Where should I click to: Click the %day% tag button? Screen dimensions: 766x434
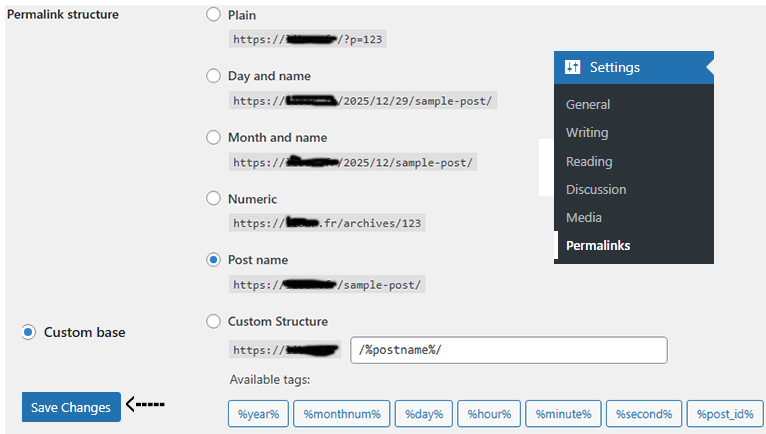(424, 414)
